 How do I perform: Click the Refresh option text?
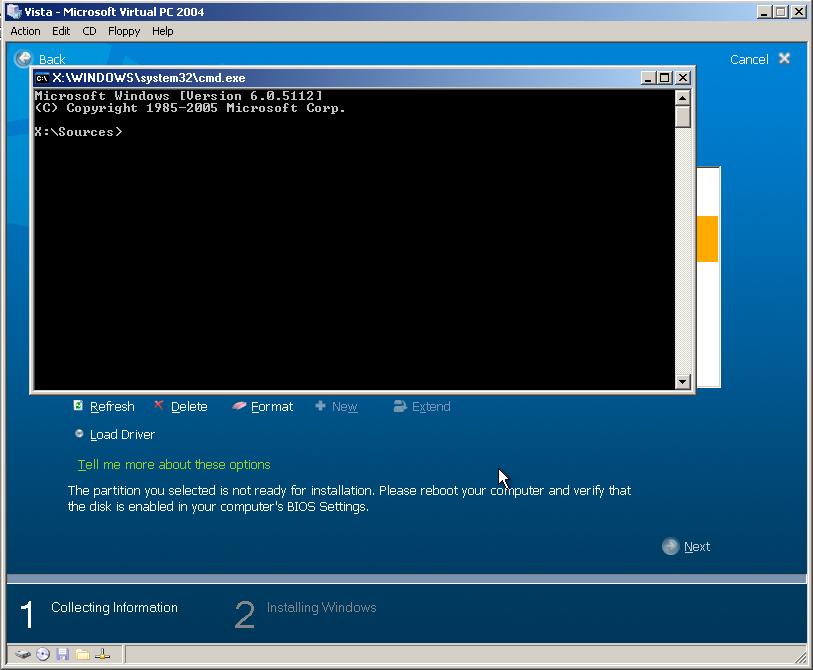tap(112, 407)
